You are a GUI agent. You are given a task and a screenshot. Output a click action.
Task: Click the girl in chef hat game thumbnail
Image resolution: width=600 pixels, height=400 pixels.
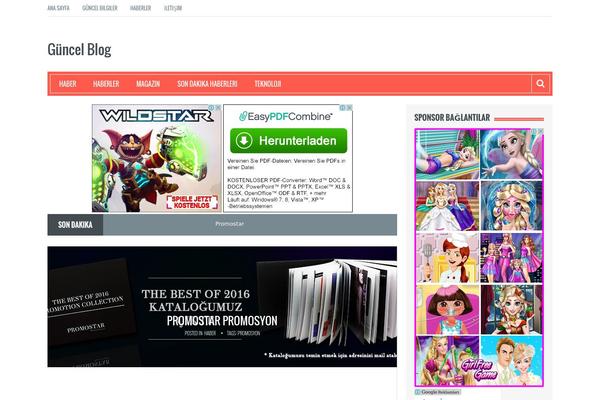coord(447,258)
